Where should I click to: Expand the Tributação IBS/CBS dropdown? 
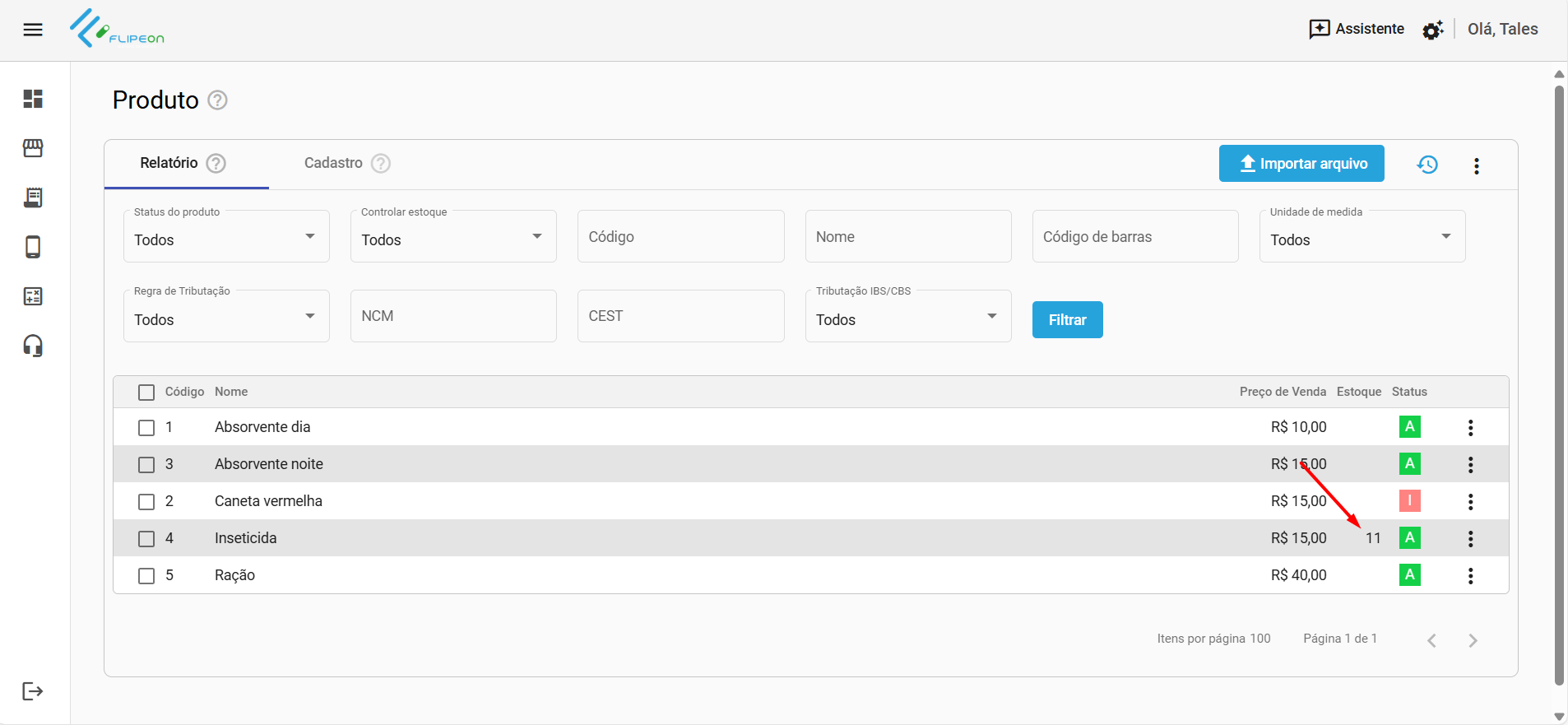click(907, 317)
